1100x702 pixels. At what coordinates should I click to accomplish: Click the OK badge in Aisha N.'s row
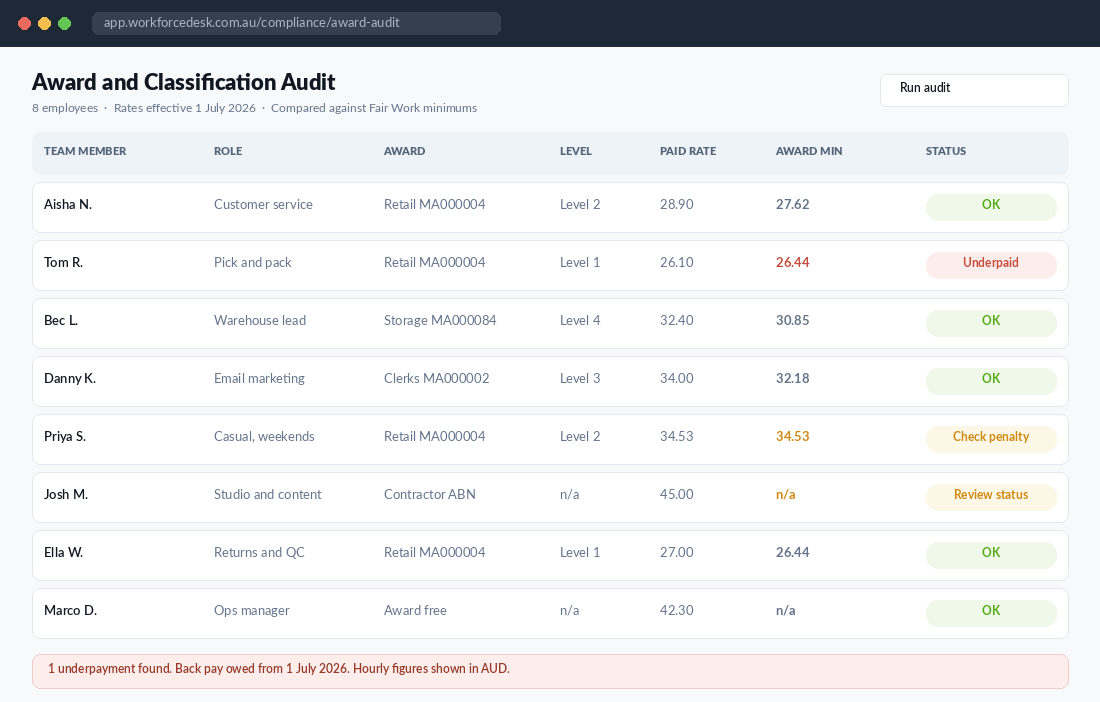tap(991, 207)
